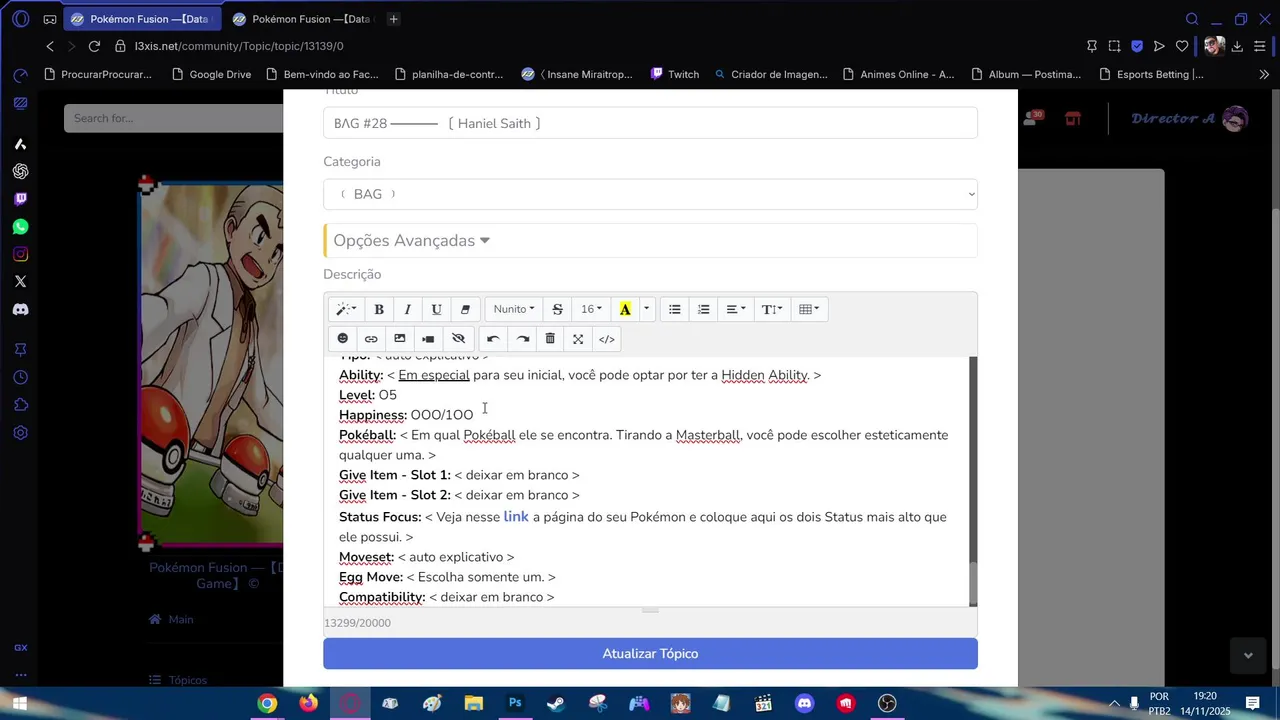Click the Main menu item in sidebar
1280x720 pixels.
[171, 619]
